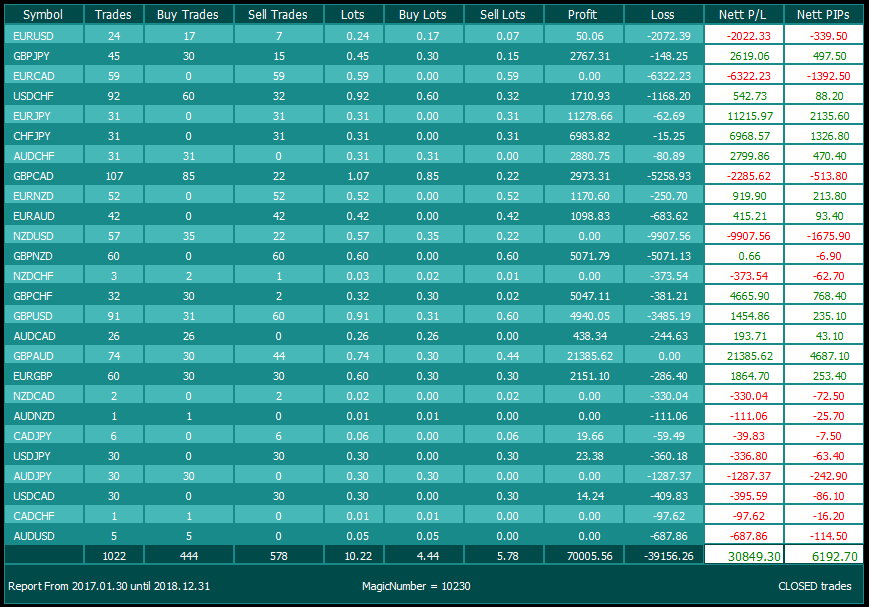The width and height of the screenshot is (869, 607).
Task: Click GBPCAD Loss value -5258.93
Action: (x=668, y=176)
